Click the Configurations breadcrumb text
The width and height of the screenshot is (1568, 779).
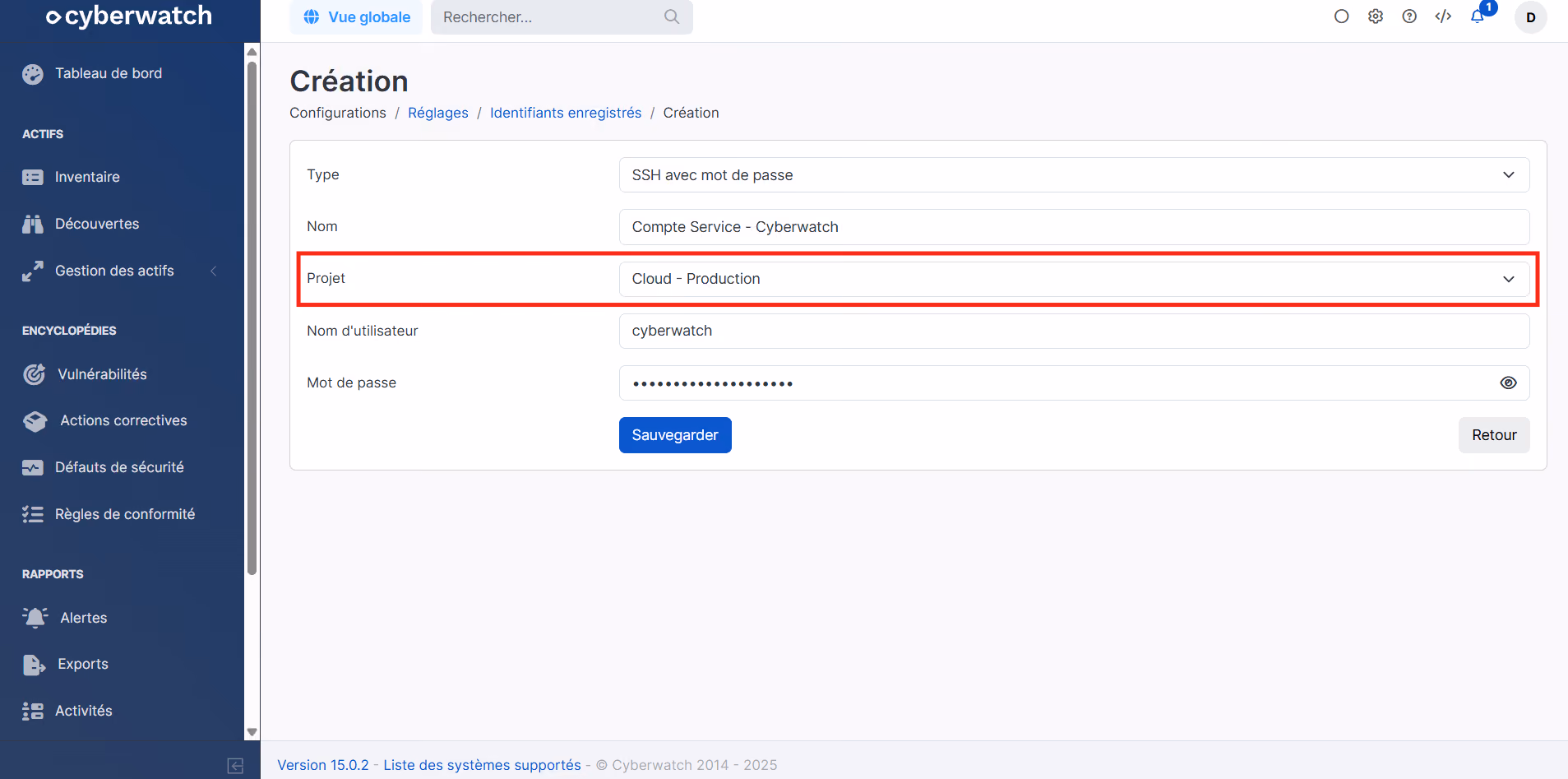[x=338, y=113]
